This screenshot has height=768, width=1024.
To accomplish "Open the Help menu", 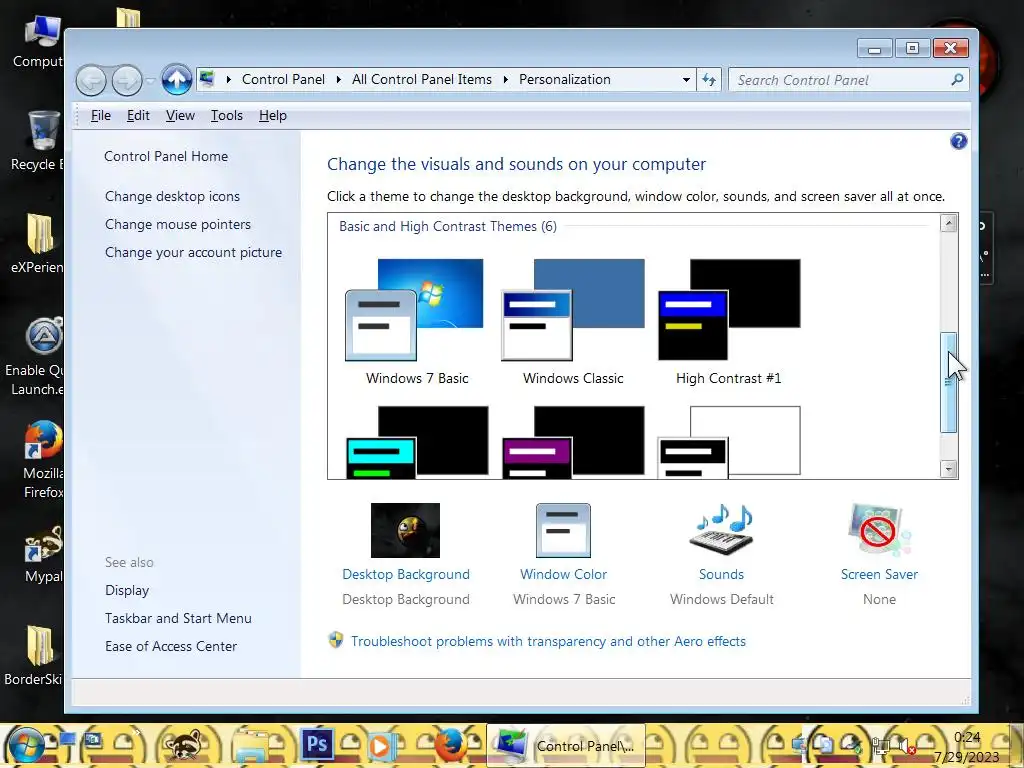I will (x=272, y=116).
